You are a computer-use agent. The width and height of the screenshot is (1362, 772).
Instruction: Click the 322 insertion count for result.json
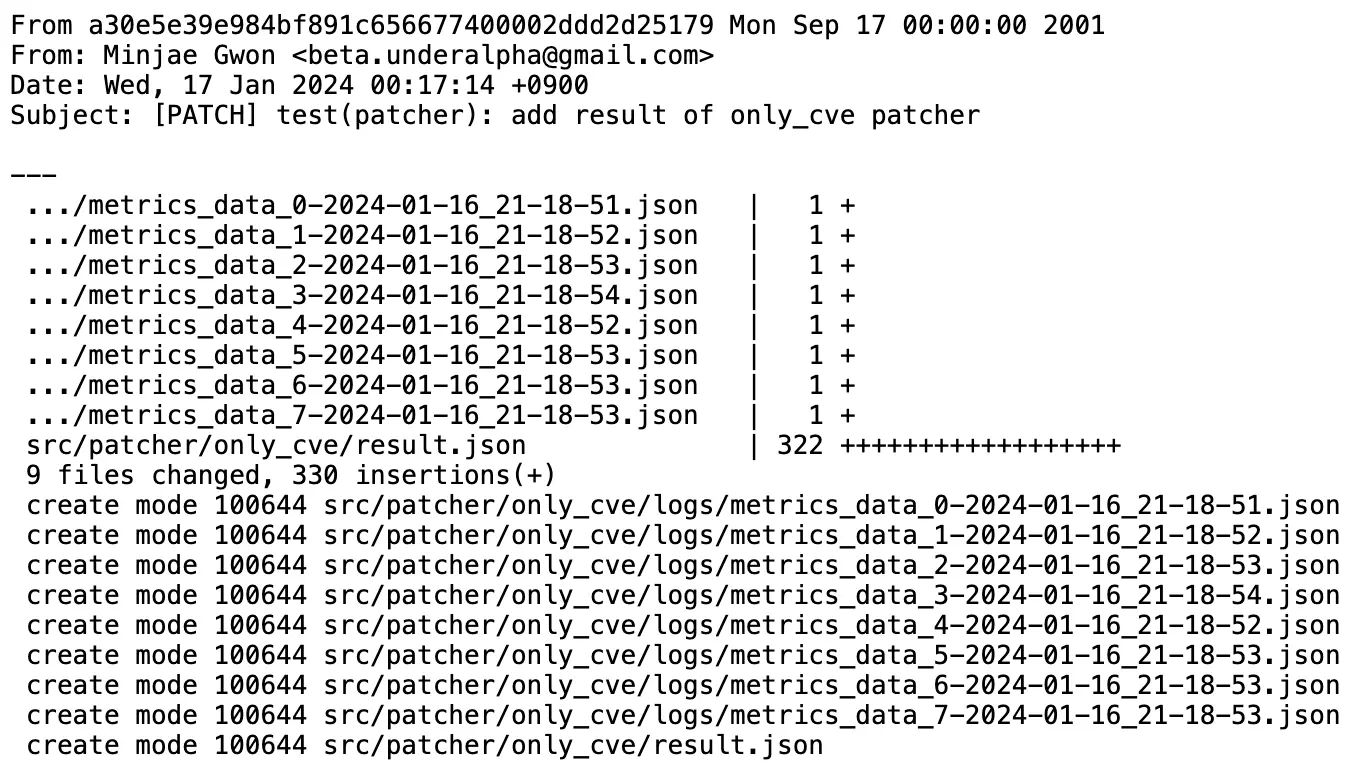[800, 445]
